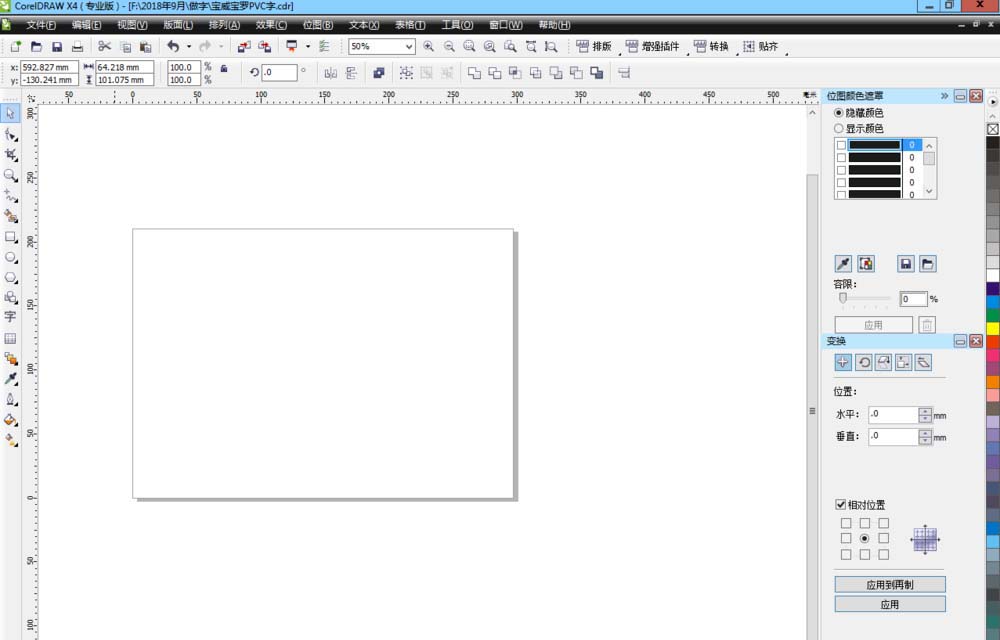Screen dimensions: 1000x640
Task: Open the 位图(B) menu
Action: pos(318,25)
